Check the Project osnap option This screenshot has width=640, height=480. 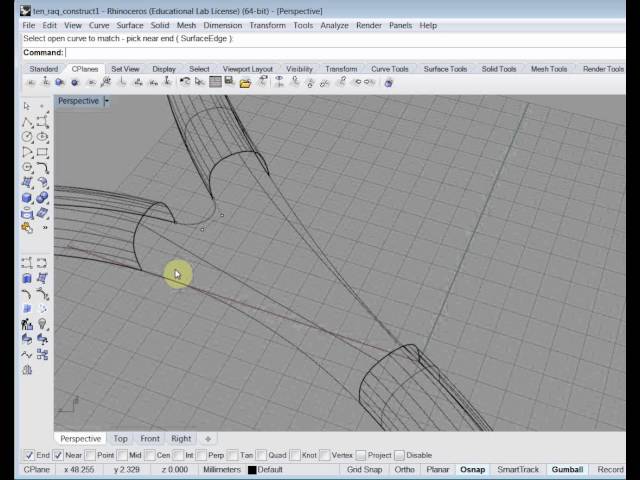coord(361,455)
